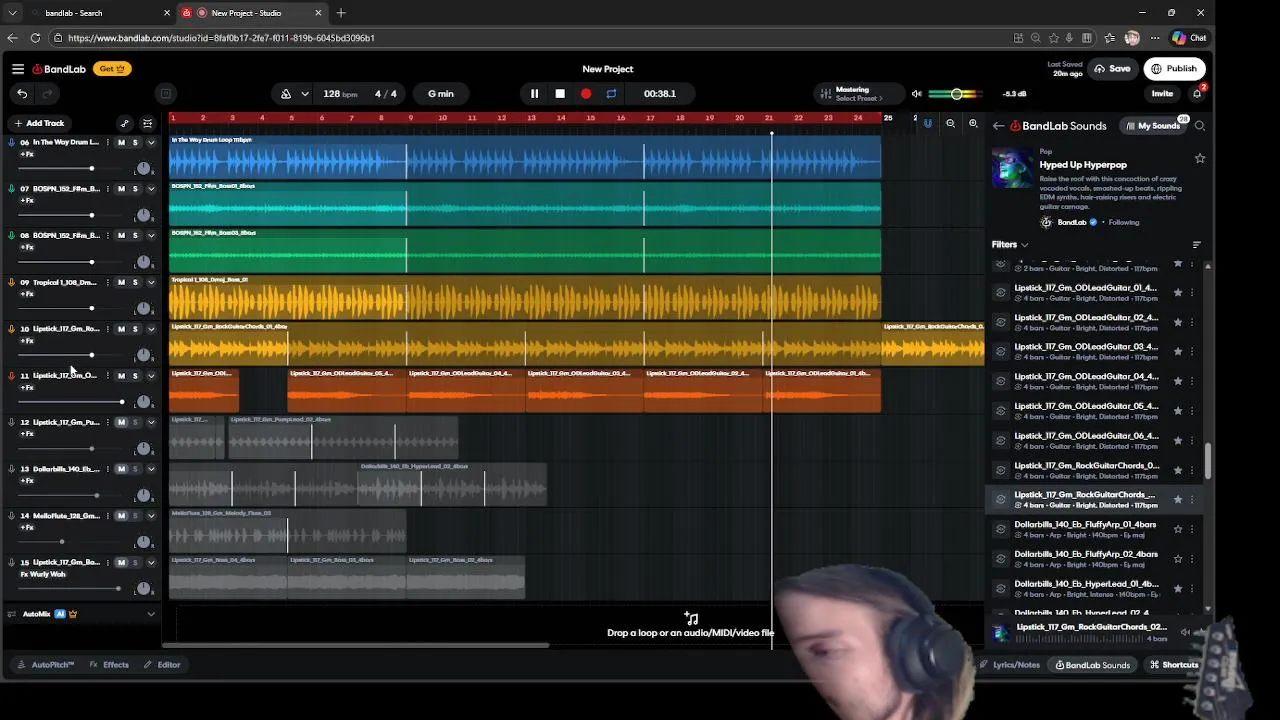Zoom in the timeline
The height and width of the screenshot is (720, 1280).
tap(973, 124)
